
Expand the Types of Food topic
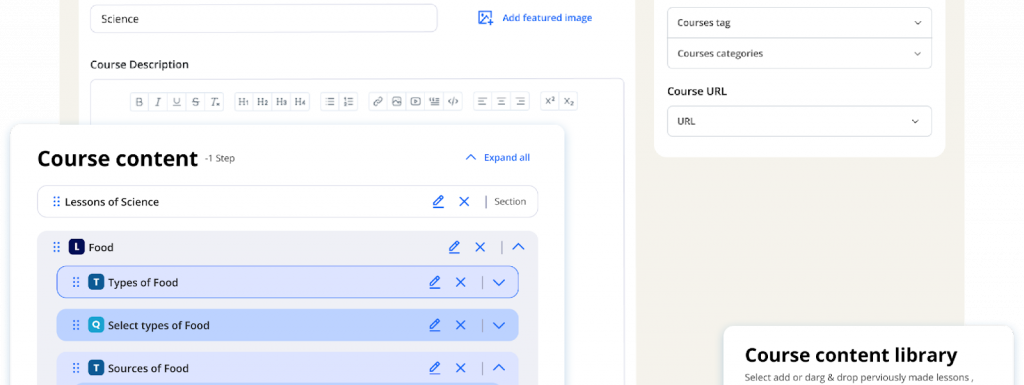[499, 283]
